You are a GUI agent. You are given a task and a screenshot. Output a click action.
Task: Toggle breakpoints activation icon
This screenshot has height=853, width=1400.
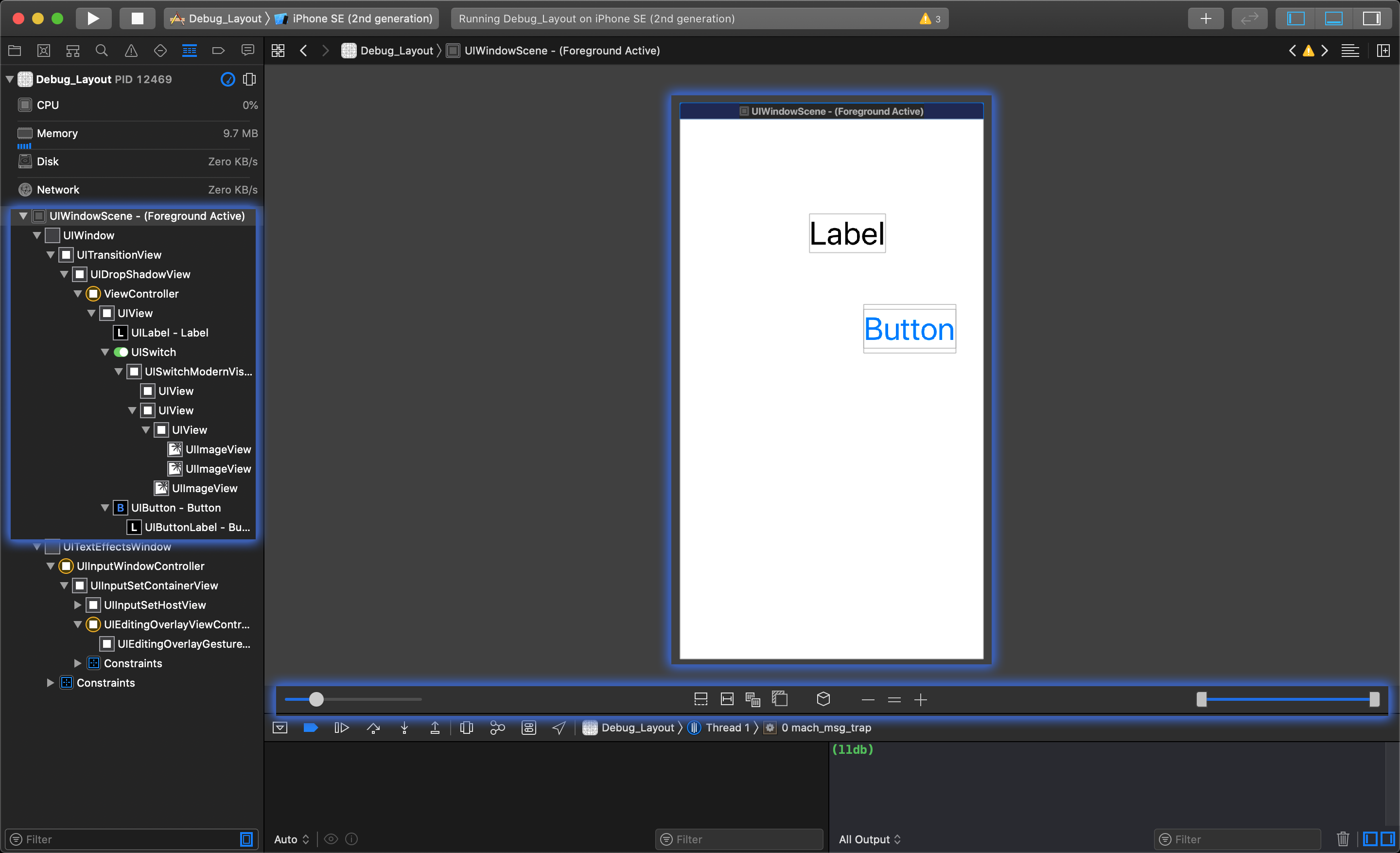311,728
